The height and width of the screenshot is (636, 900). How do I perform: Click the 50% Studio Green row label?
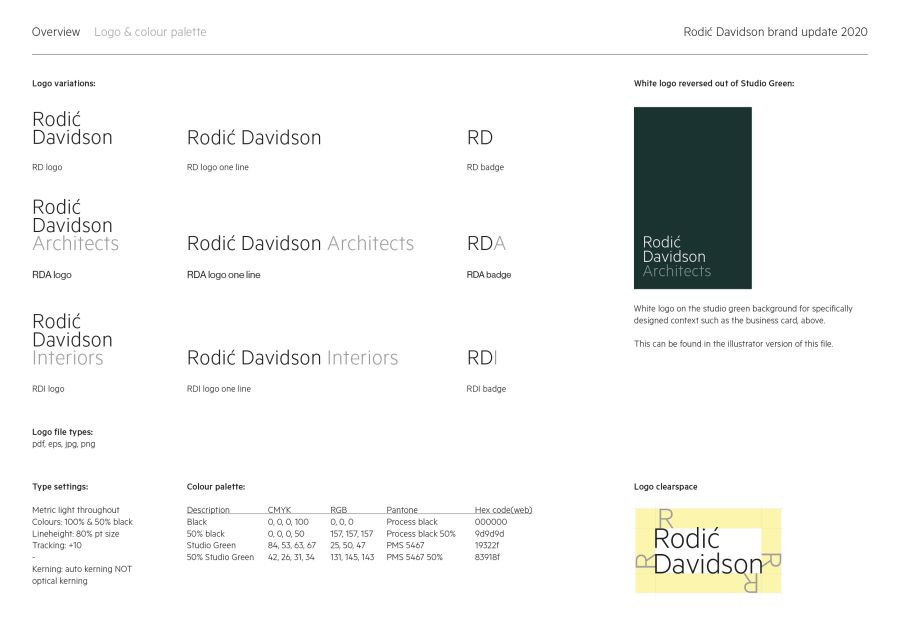(220, 557)
